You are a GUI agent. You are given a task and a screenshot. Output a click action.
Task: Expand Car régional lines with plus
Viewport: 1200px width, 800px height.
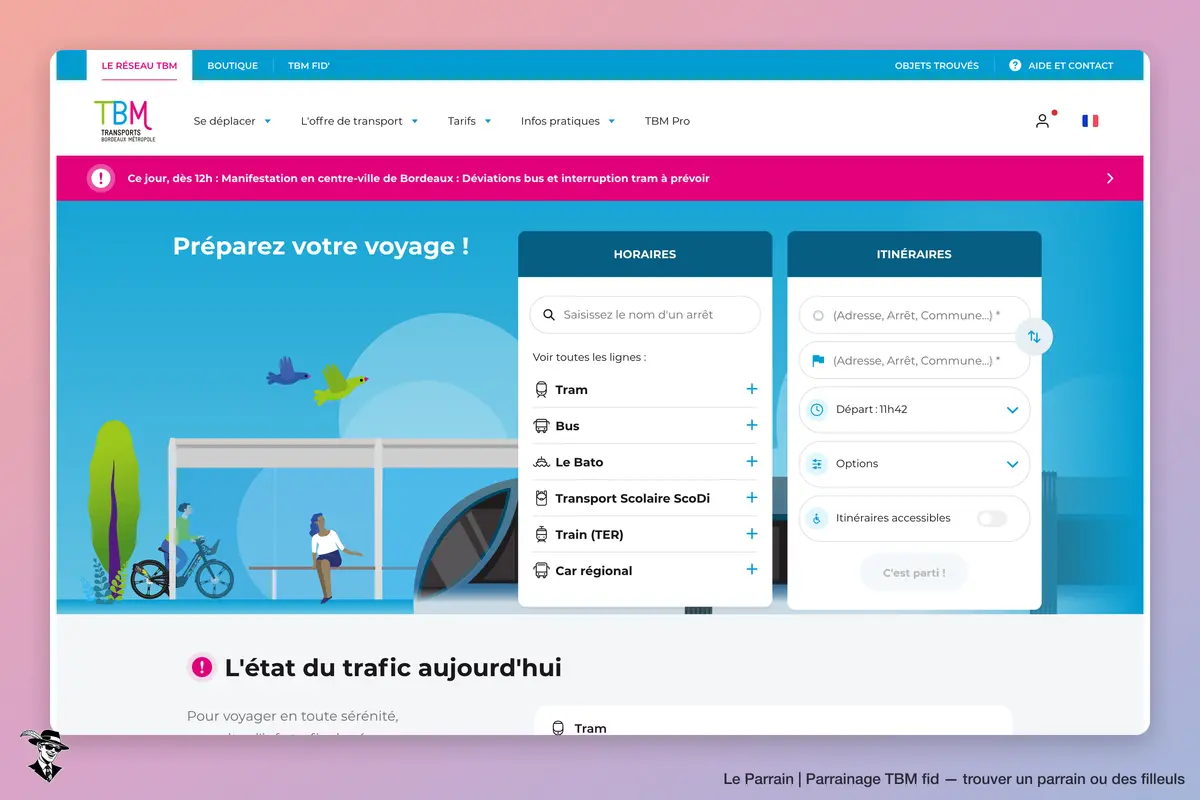(752, 570)
